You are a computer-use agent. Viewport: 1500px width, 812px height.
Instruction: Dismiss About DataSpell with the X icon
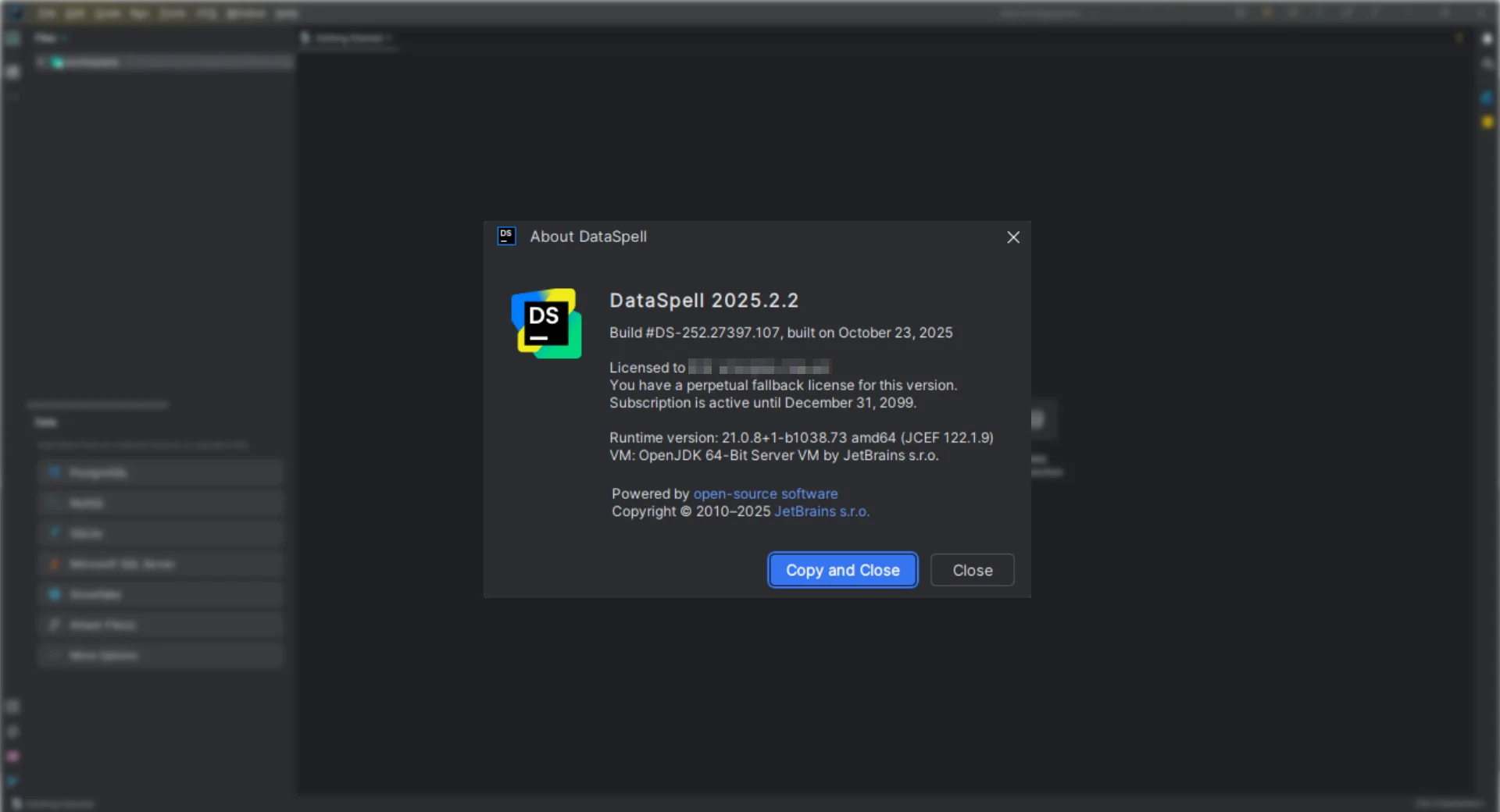pyautogui.click(x=1013, y=237)
